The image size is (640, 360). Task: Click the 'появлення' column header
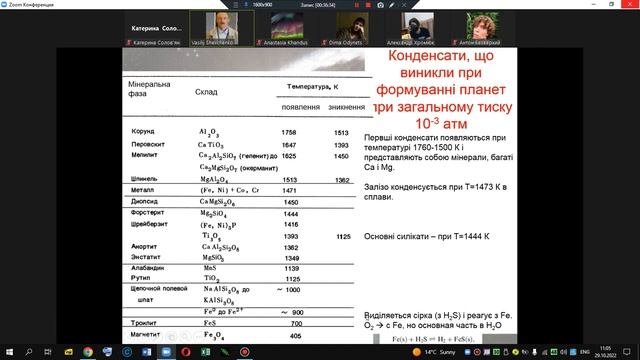tap(300, 107)
